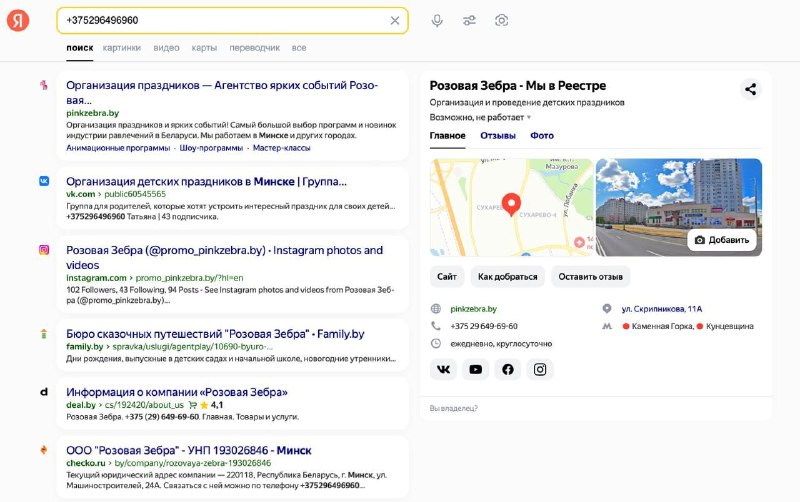Click the text ежедневно, круглосуточно
This screenshot has height=502, width=800.
[x=501, y=344]
